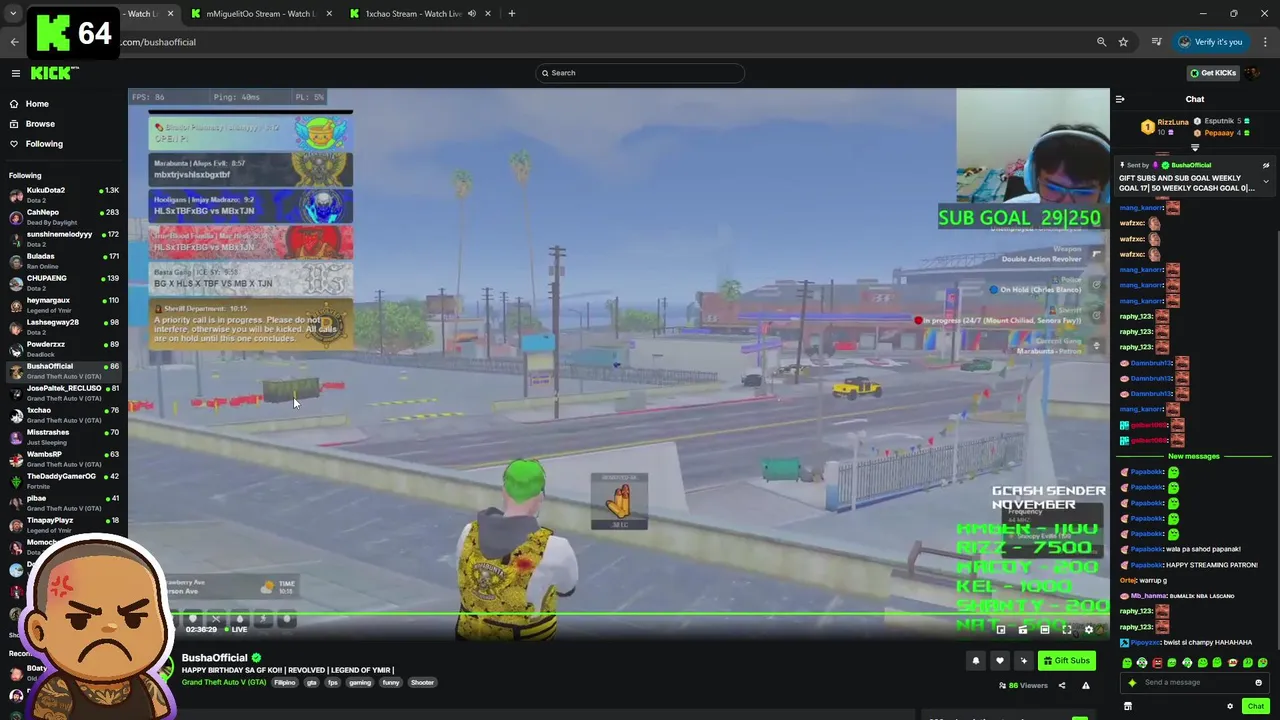Open the chat shop icon

coord(1128,707)
